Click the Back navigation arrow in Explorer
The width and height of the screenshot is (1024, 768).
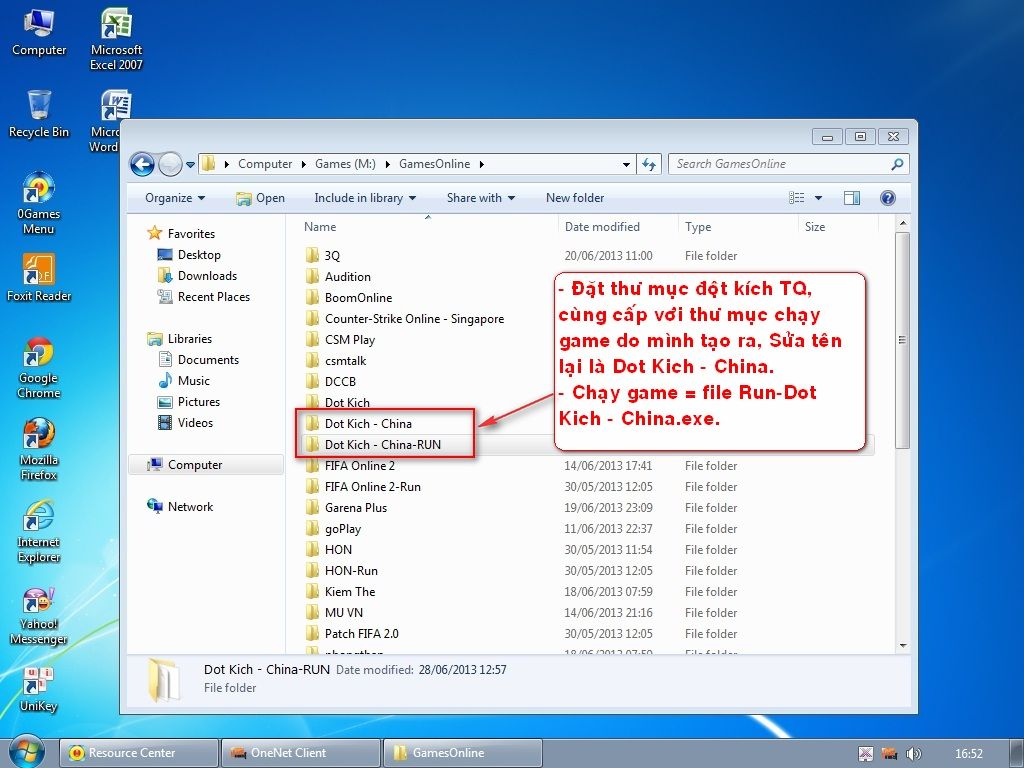(x=142, y=164)
